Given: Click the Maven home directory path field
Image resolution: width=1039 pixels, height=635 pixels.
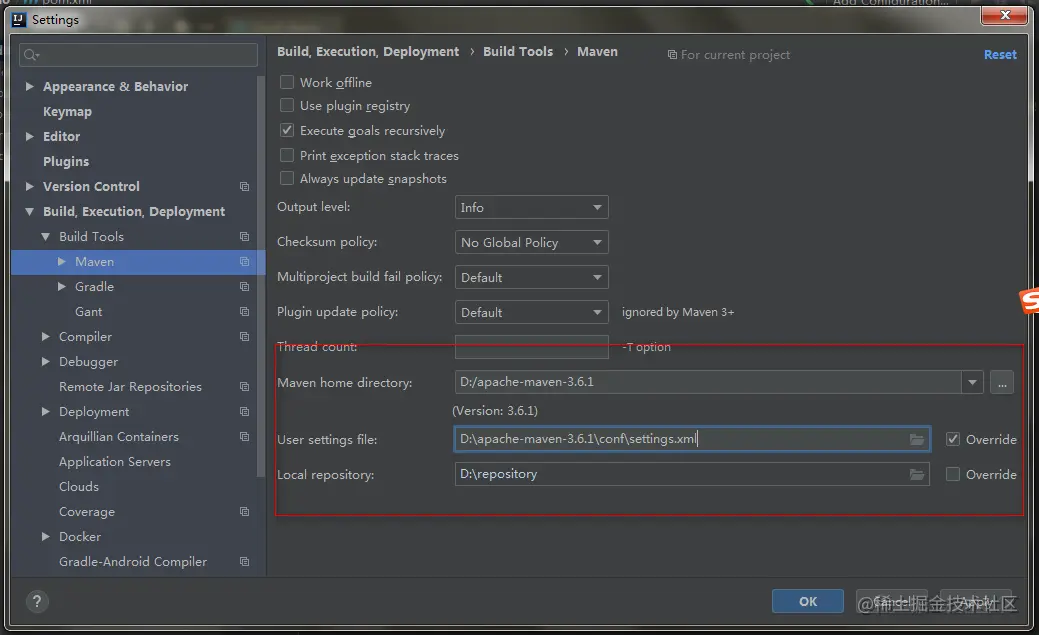Looking at the screenshot, I should coord(708,382).
